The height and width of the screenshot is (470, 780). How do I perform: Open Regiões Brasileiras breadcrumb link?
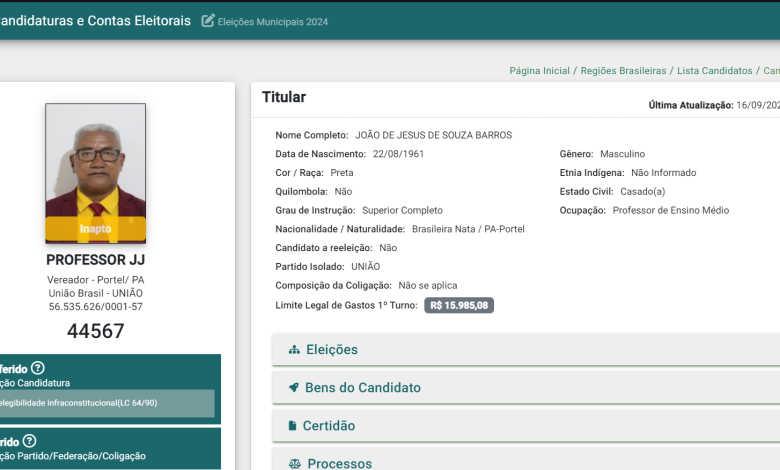click(622, 71)
